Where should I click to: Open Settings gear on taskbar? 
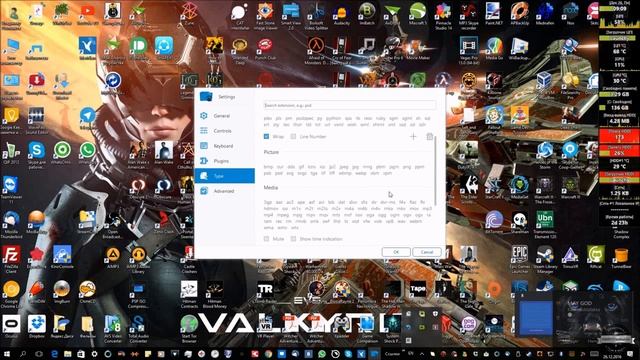pyautogui.click(x=94, y=354)
